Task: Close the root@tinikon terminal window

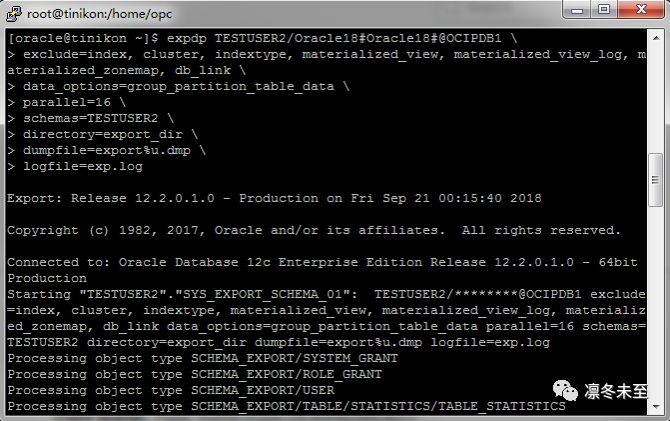Action: point(643,10)
